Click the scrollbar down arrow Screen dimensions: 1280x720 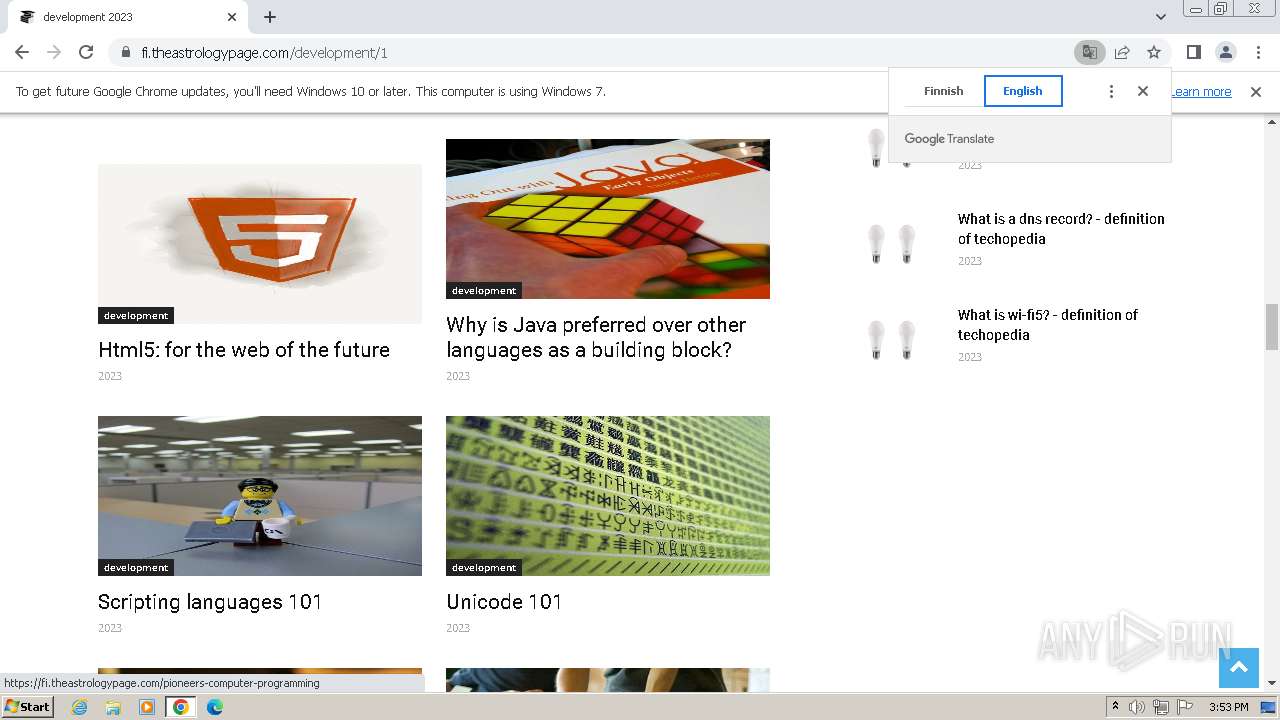pyautogui.click(x=1272, y=683)
